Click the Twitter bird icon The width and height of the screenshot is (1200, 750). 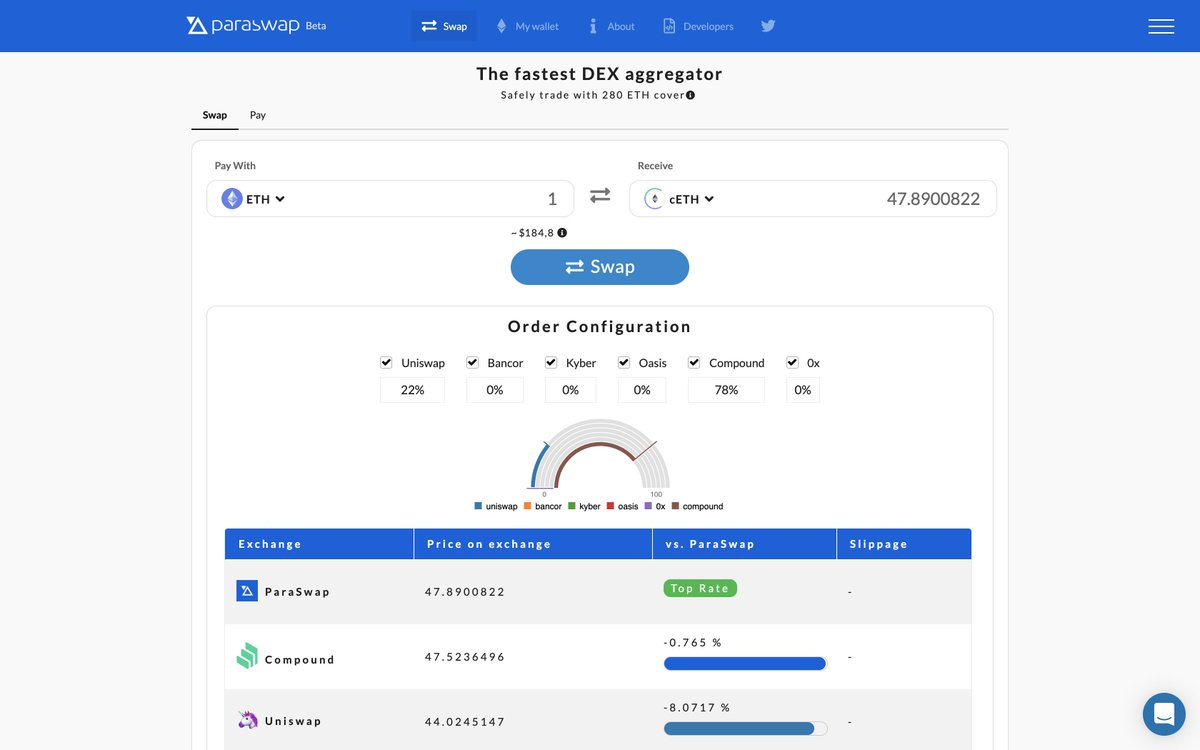click(x=768, y=26)
